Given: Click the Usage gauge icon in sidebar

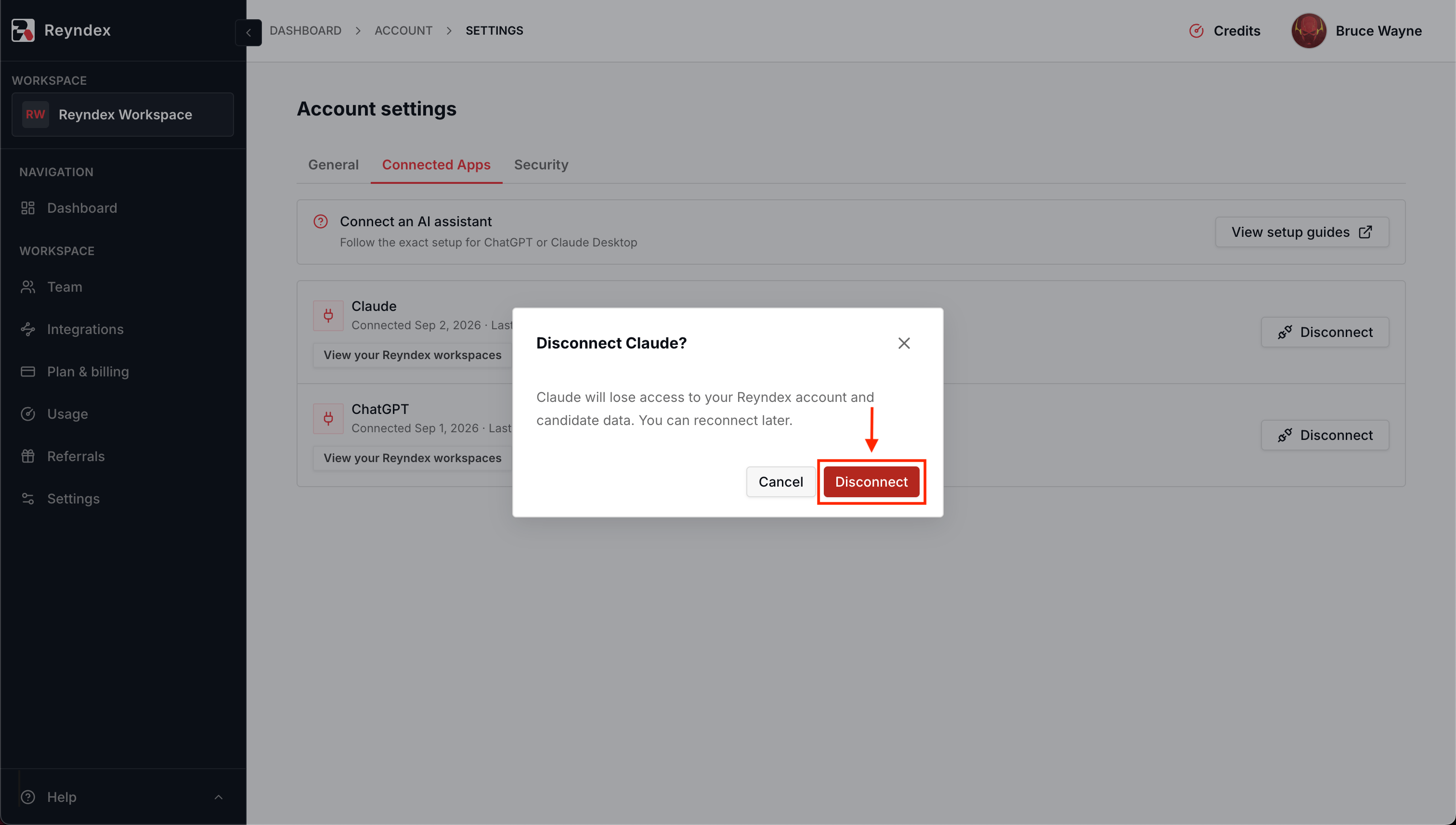Looking at the screenshot, I should click(x=28, y=414).
